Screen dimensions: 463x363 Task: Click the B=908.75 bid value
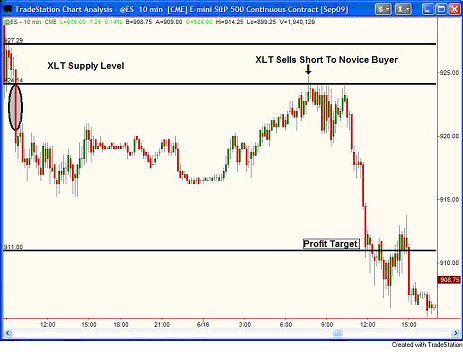point(139,22)
